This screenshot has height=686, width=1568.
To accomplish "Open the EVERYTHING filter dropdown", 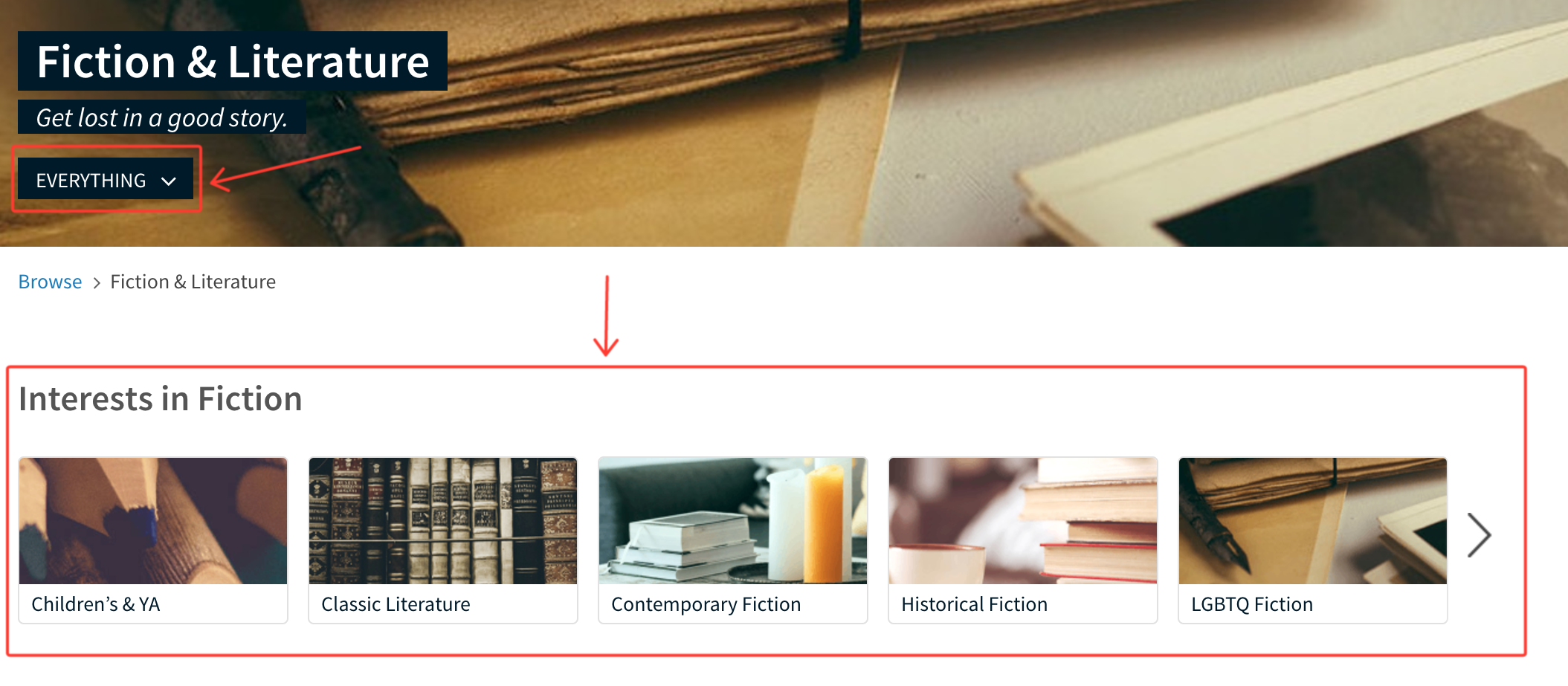I will [106, 179].
